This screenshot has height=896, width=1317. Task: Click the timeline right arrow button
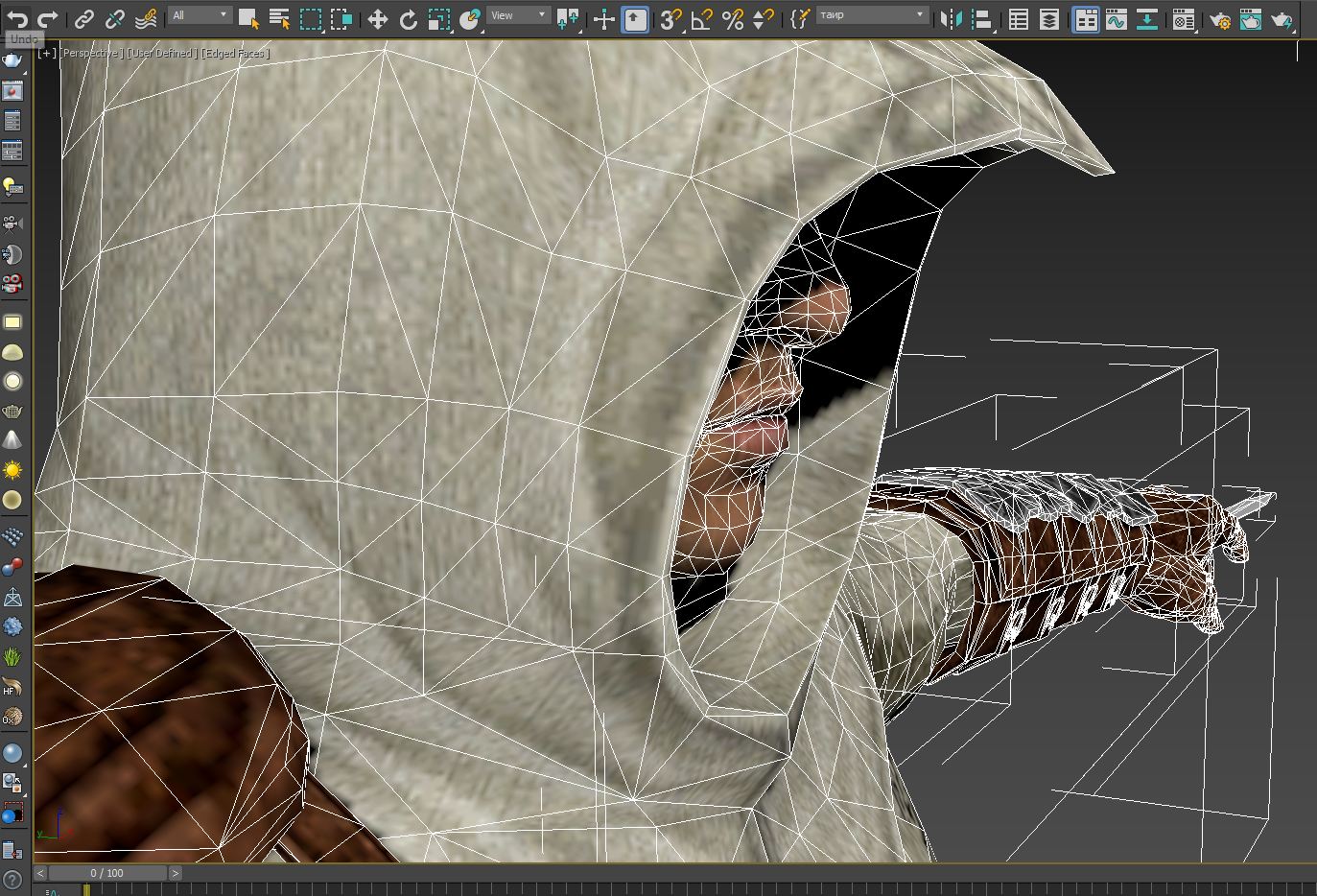click(176, 873)
